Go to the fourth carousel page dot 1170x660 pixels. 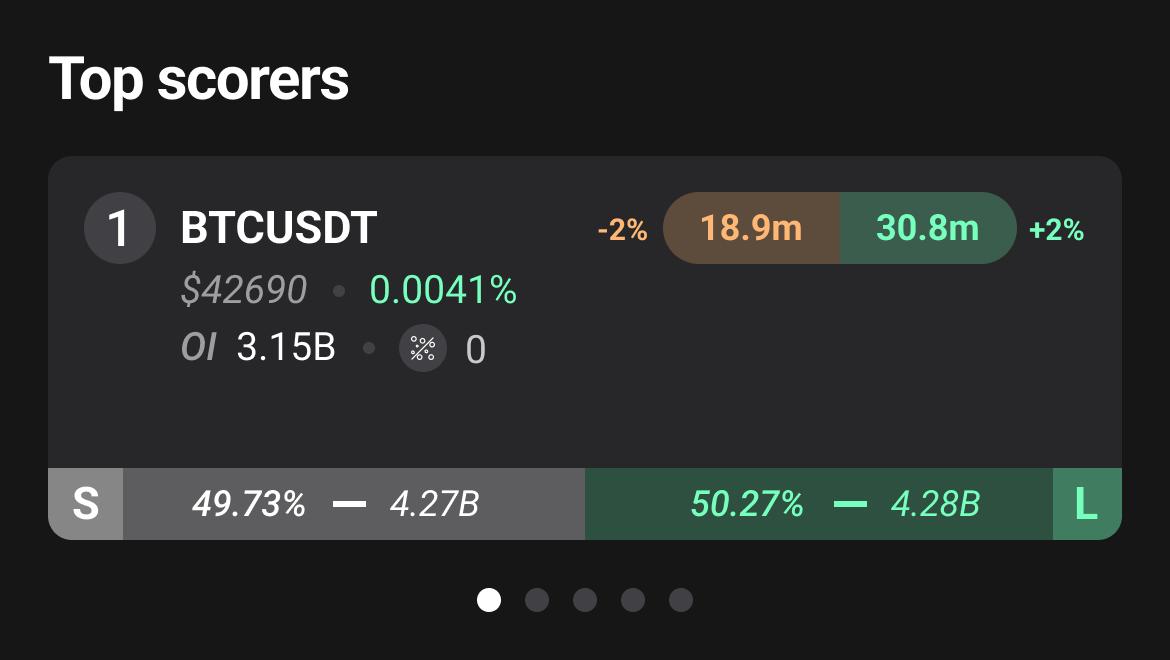tap(633, 600)
